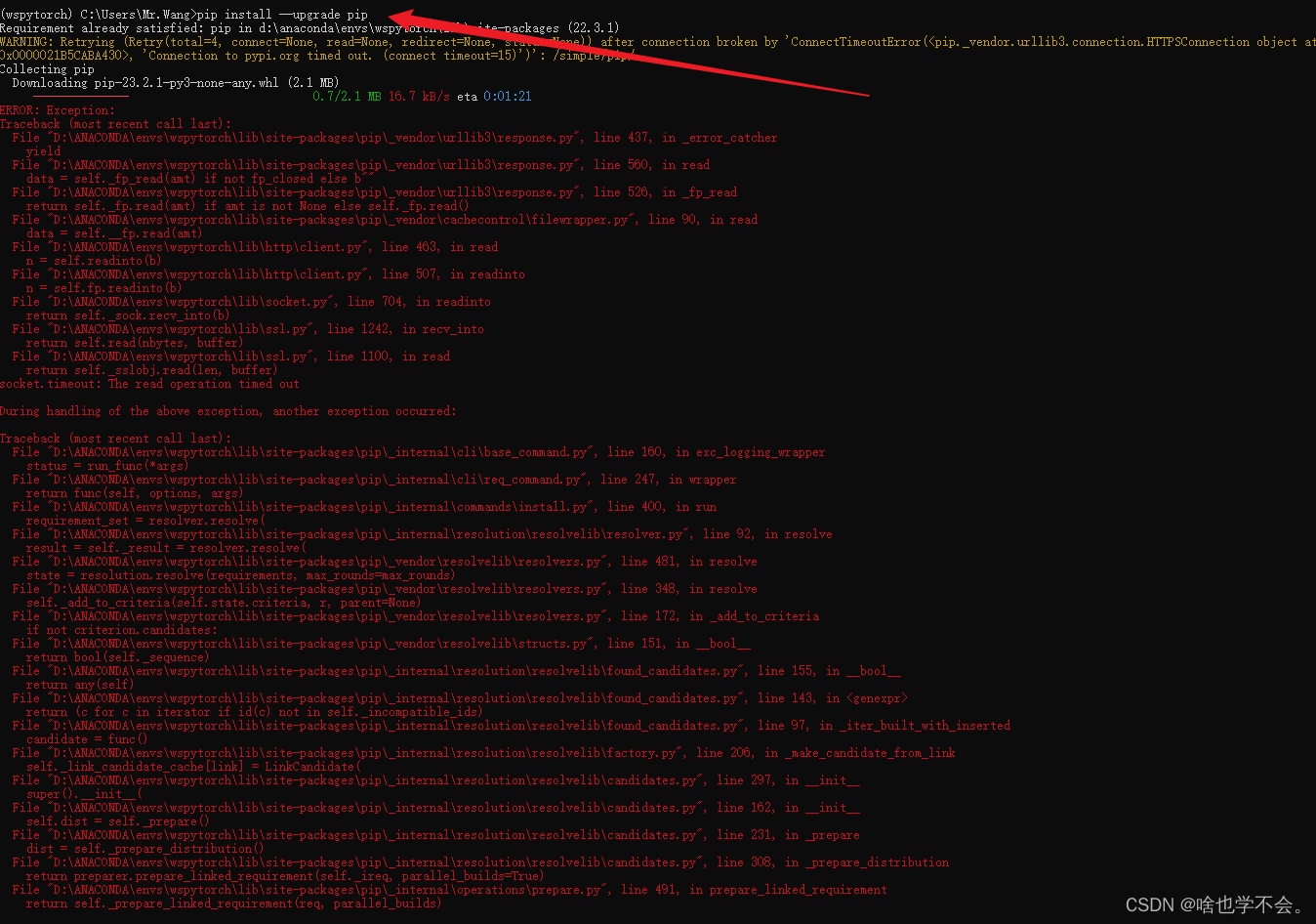Click candidates.py 'line 308, in _prepare_distribution' line

[481, 862]
